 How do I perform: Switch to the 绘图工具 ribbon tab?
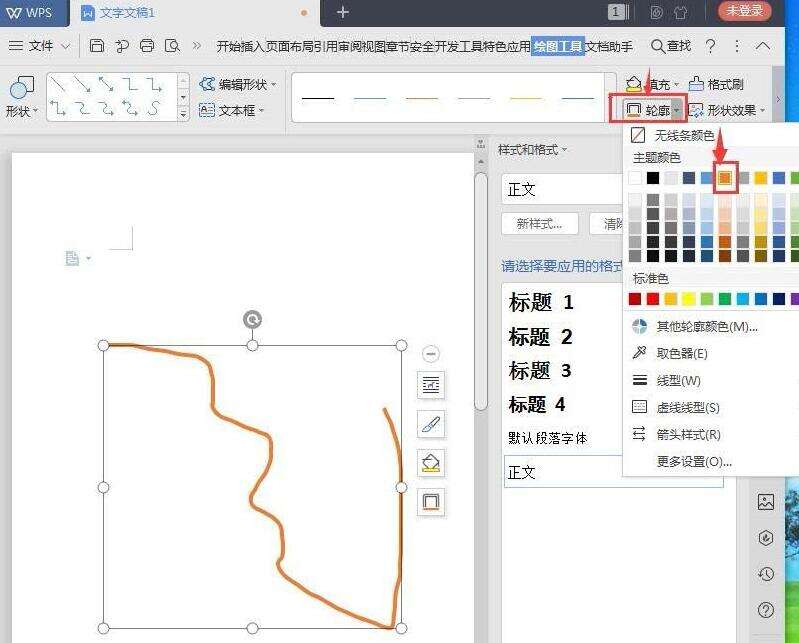coord(557,46)
